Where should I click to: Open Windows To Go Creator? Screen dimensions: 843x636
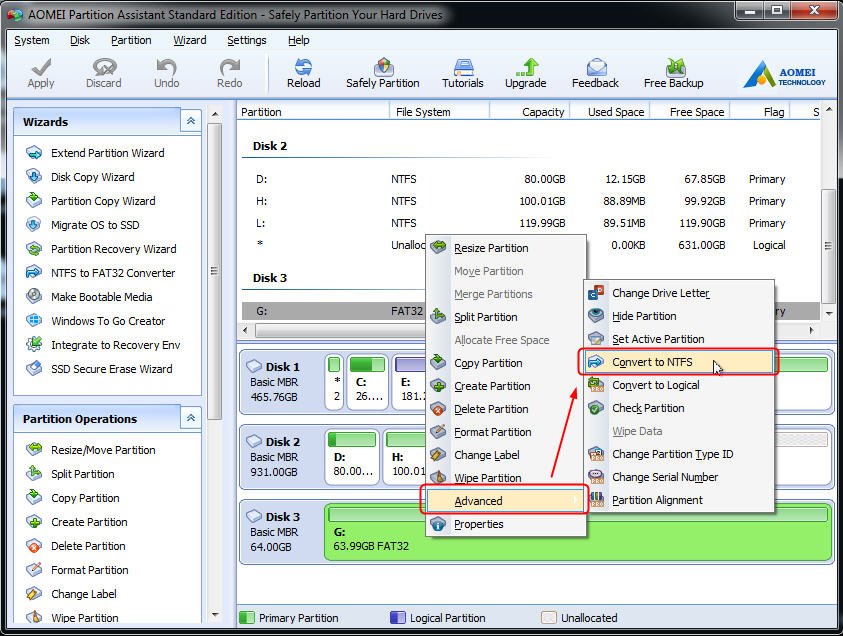[x=108, y=321]
